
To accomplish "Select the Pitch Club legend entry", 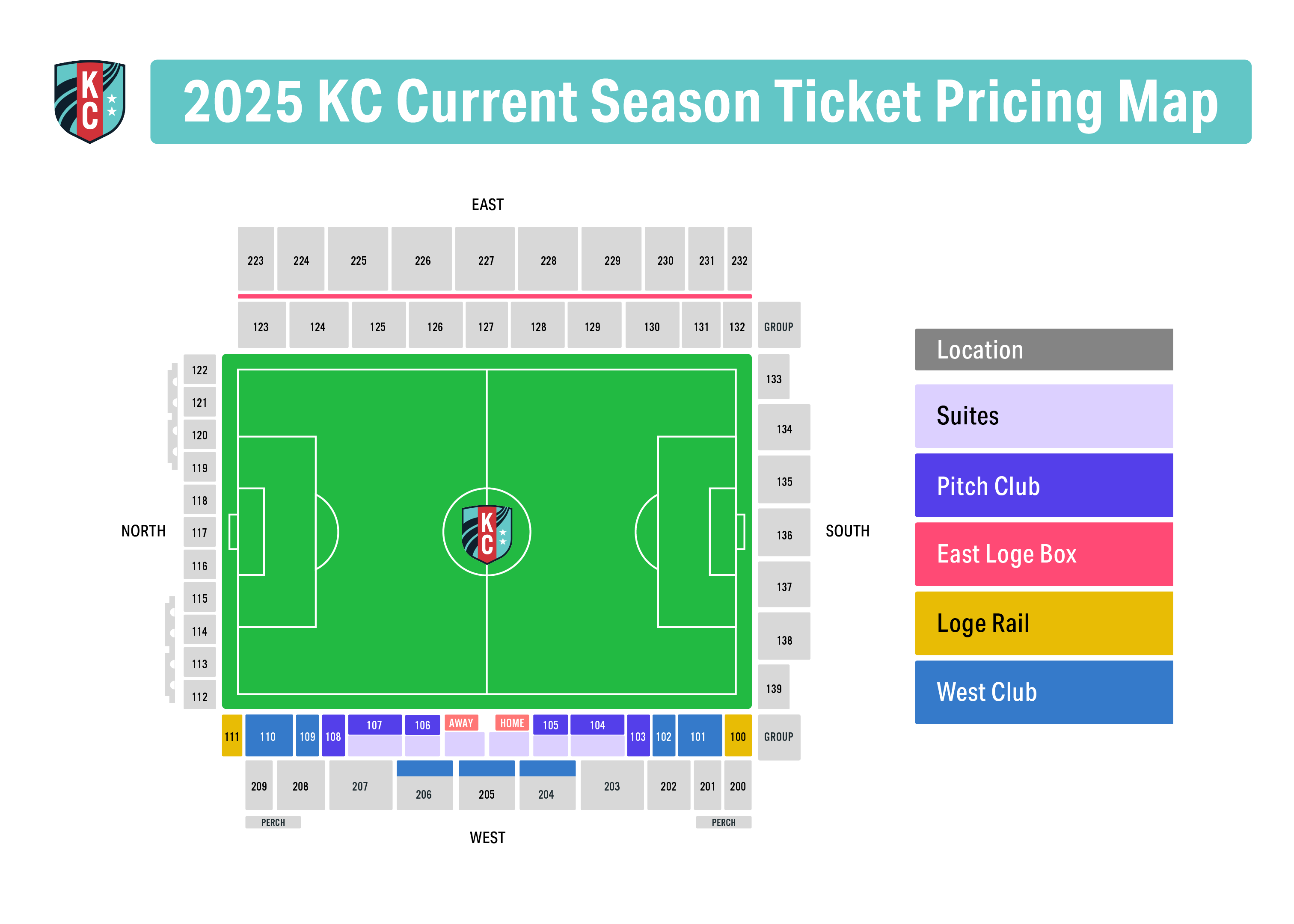I will [x=1043, y=486].
